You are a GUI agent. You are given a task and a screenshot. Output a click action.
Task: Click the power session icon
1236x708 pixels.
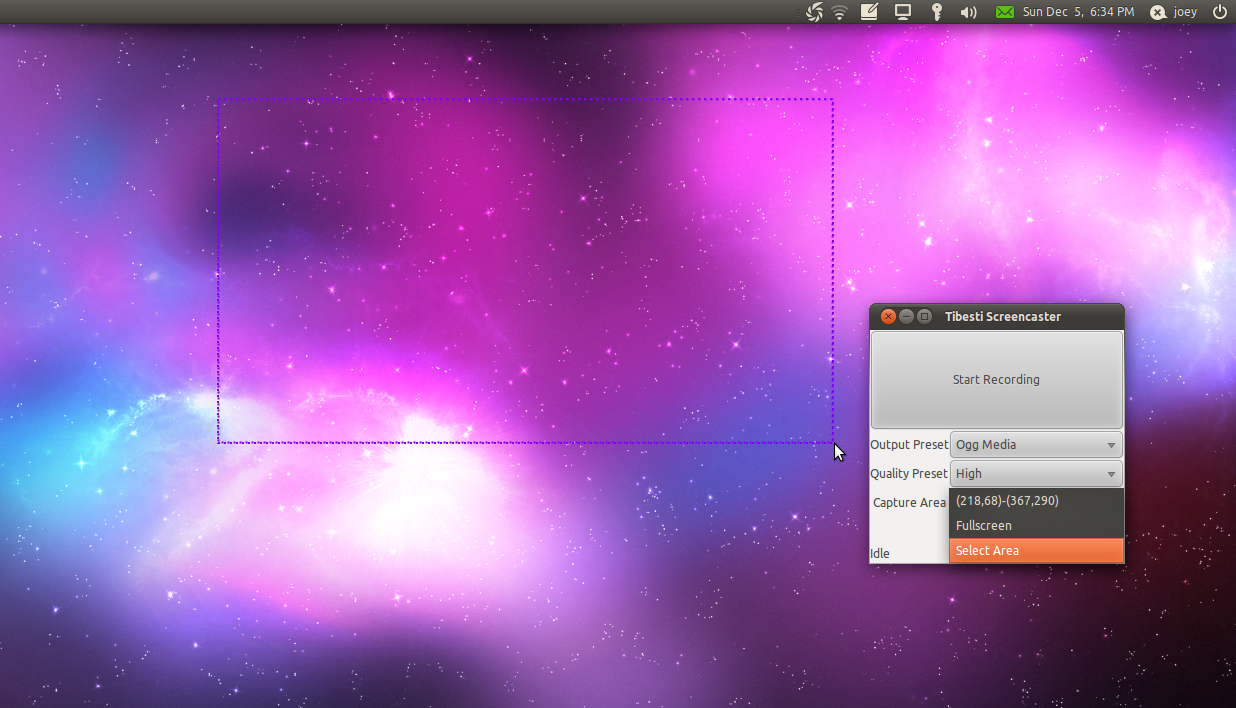click(x=1219, y=12)
